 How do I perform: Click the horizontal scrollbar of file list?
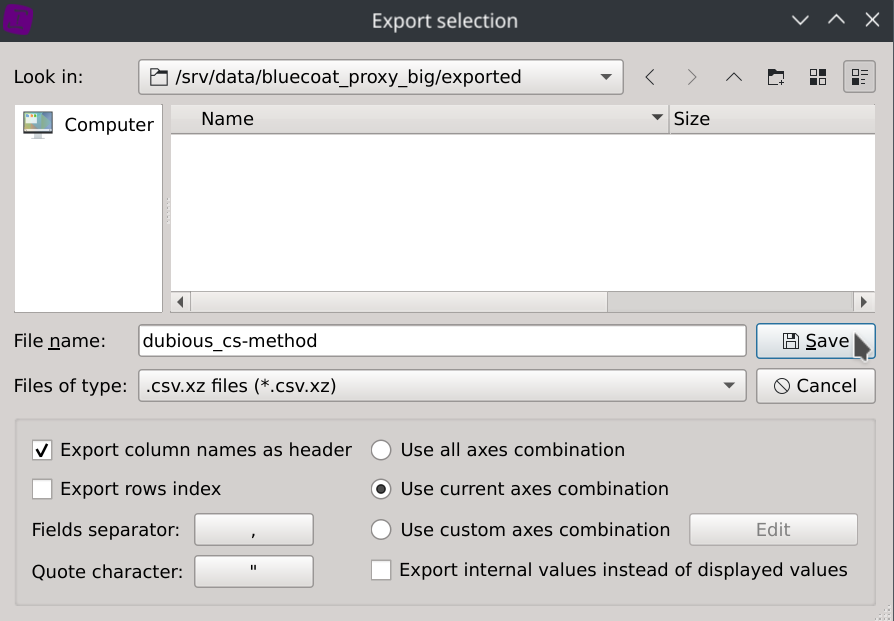click(x=400, y=301)
